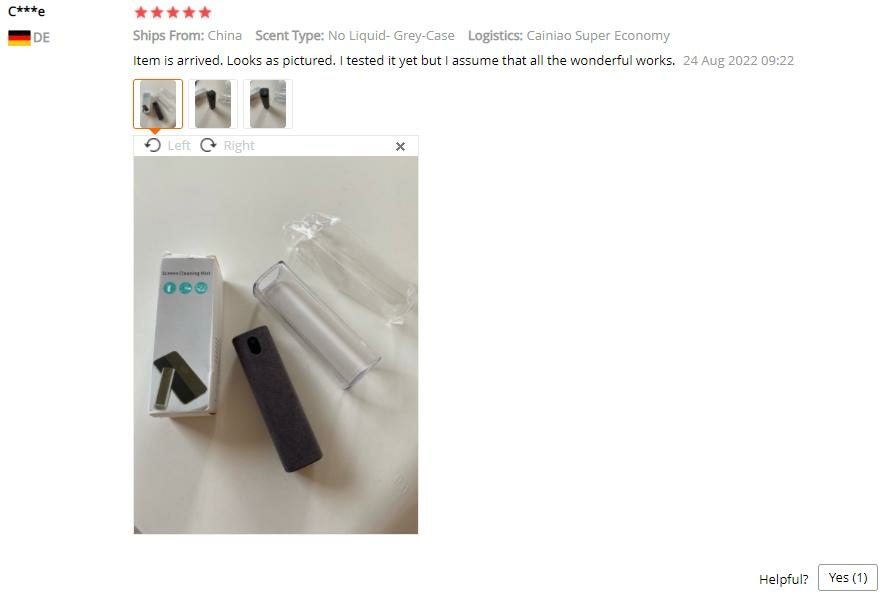The width and height of the screenshot is (885, 601).
Task: Mark review helpful with Yes (1) button
Action: pos(848,577)
